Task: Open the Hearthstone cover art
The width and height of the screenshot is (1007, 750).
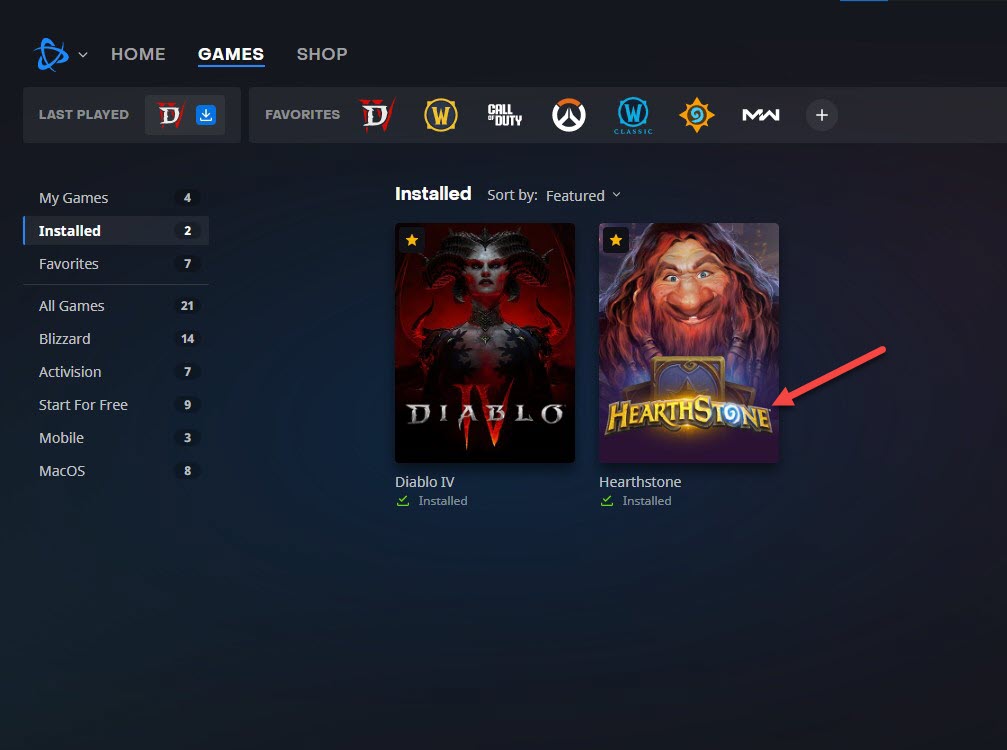Action: [689, 343]
